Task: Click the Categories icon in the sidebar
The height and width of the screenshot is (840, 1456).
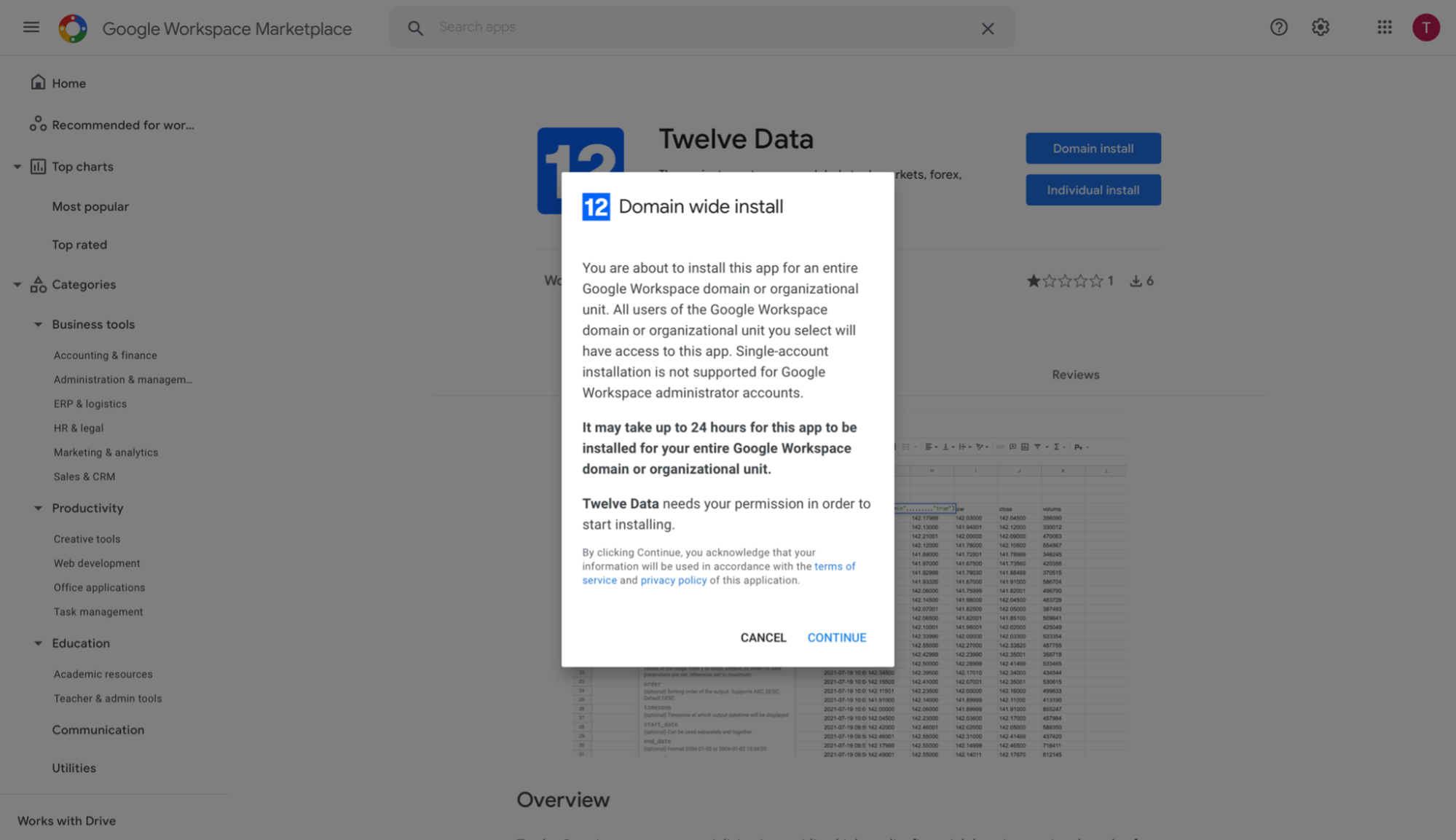Action: 38,284
